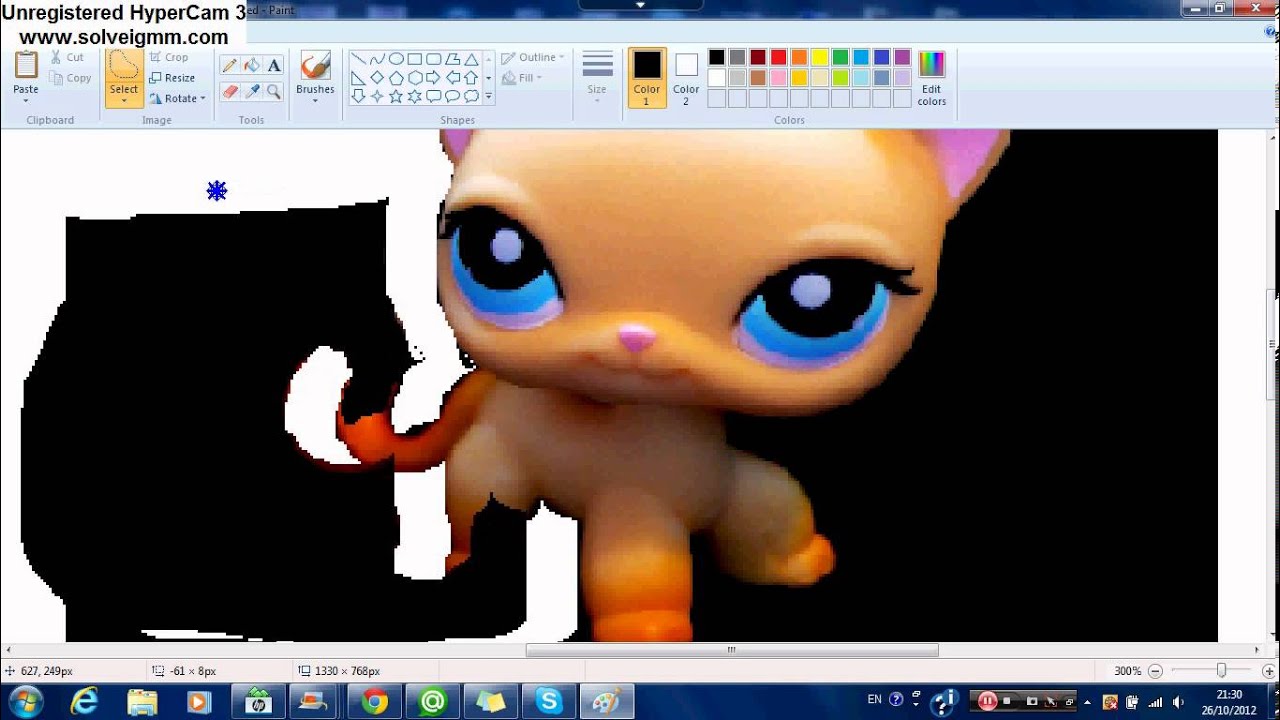The width and height of the screenshot is (1280, 720).
Task: Expand the Select dropdown arrow
Action: 124,99
